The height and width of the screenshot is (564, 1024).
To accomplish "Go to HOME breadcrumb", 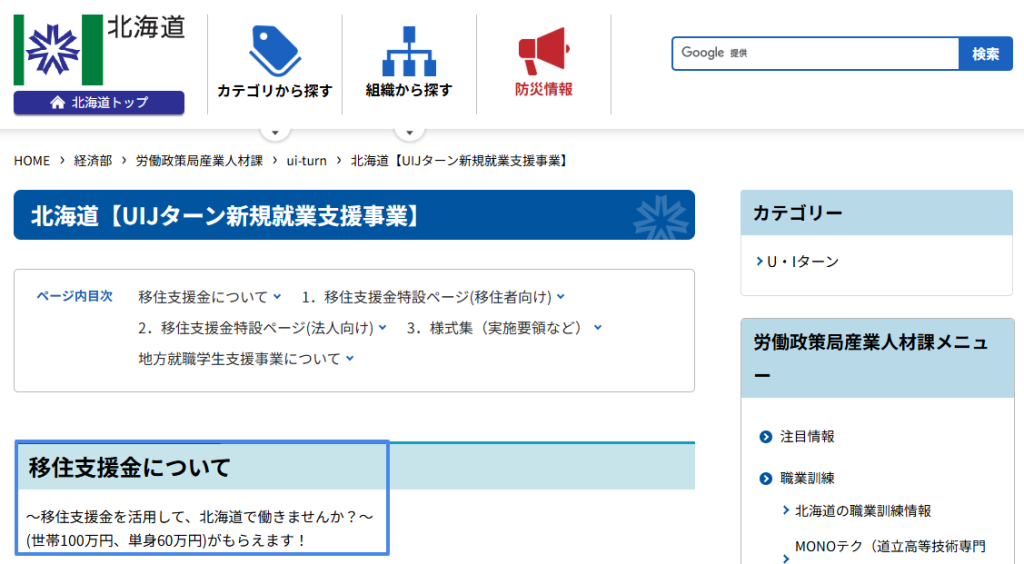I will point(32,161).
